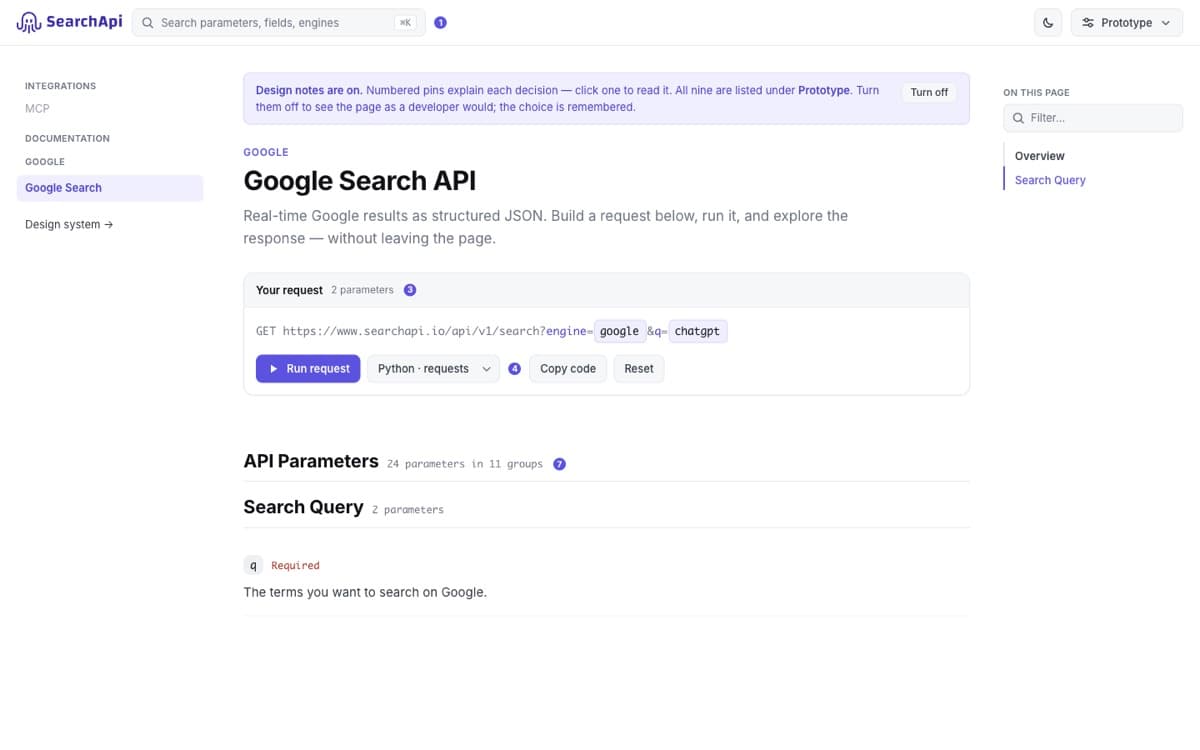Jump to Search Query in page outline
Viewport: 1200px width, 750px height.
[1050, 180]
